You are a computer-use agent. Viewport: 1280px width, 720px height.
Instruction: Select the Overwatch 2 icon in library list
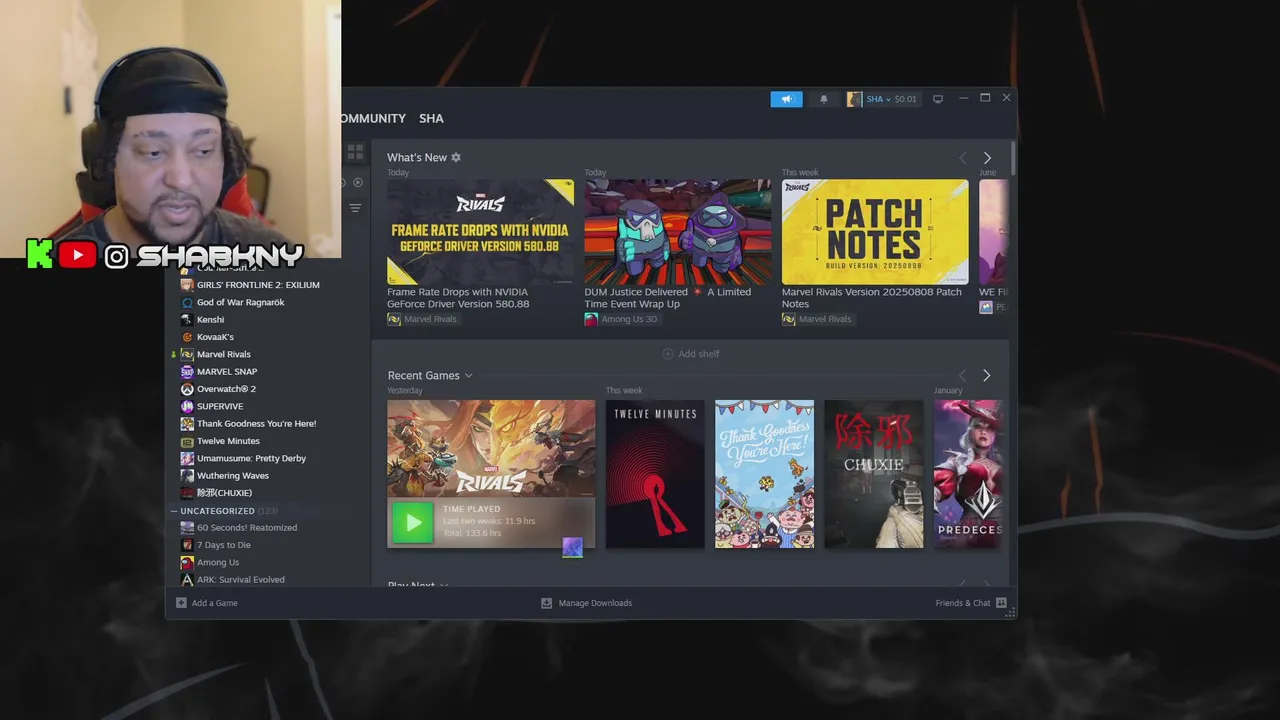click(x=187, y=389)
